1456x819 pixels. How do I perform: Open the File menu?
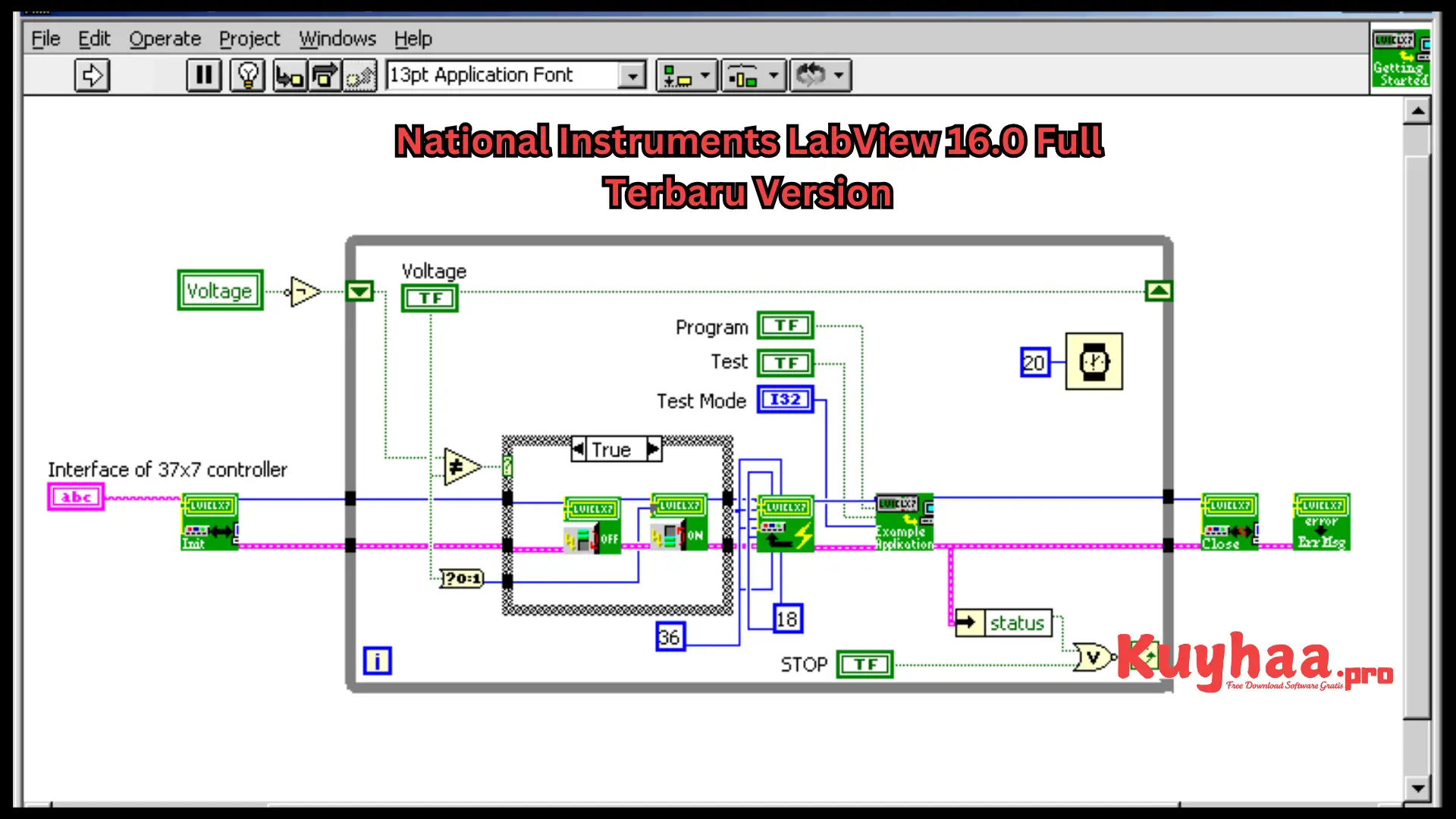click(45, 39)
